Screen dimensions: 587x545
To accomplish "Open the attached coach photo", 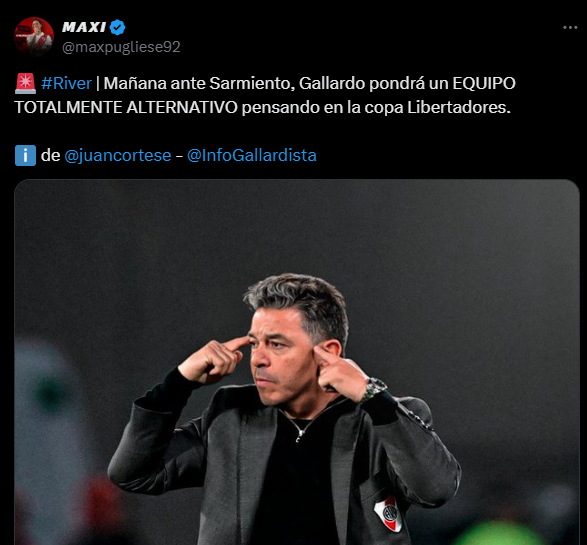I will (297, 362).
